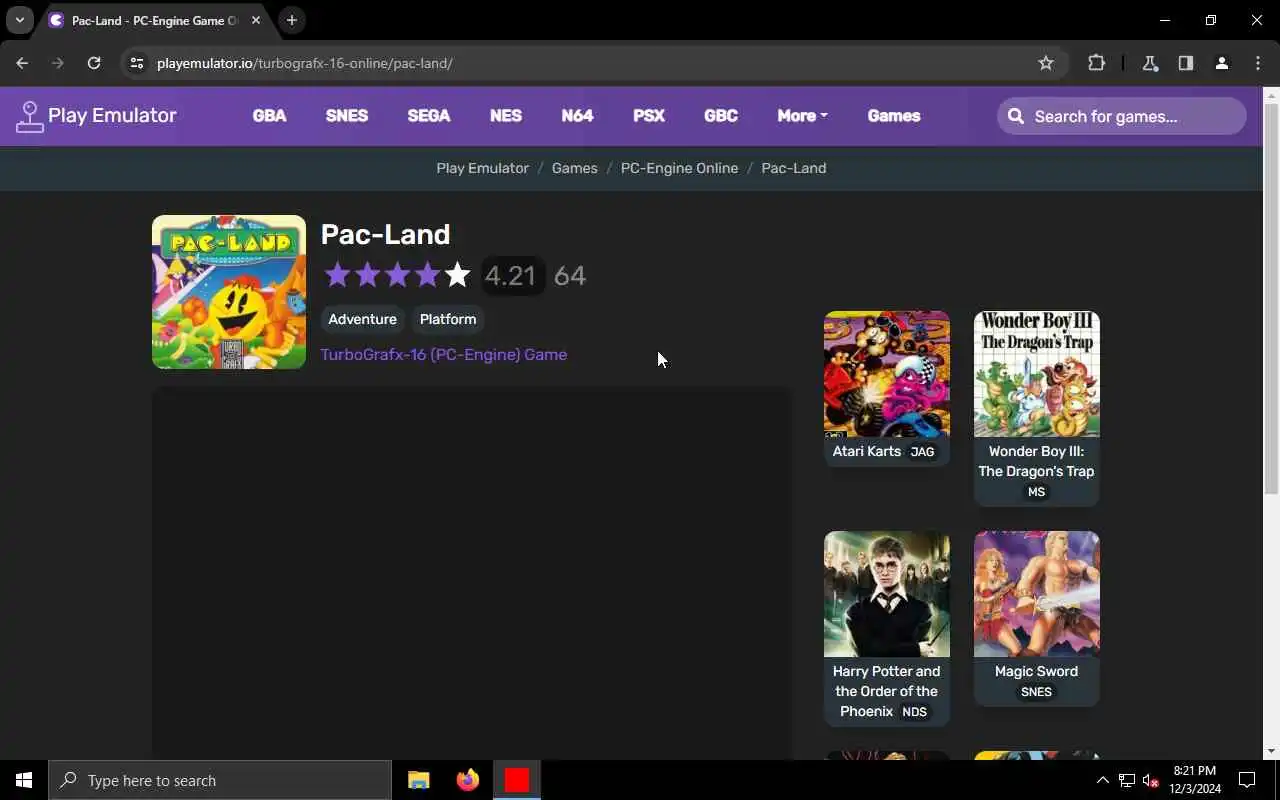Image resolution: width=1280 pixels, height=800 pixels.
Task: Open the Atari Karts game thumbnail
Action: 887,374
